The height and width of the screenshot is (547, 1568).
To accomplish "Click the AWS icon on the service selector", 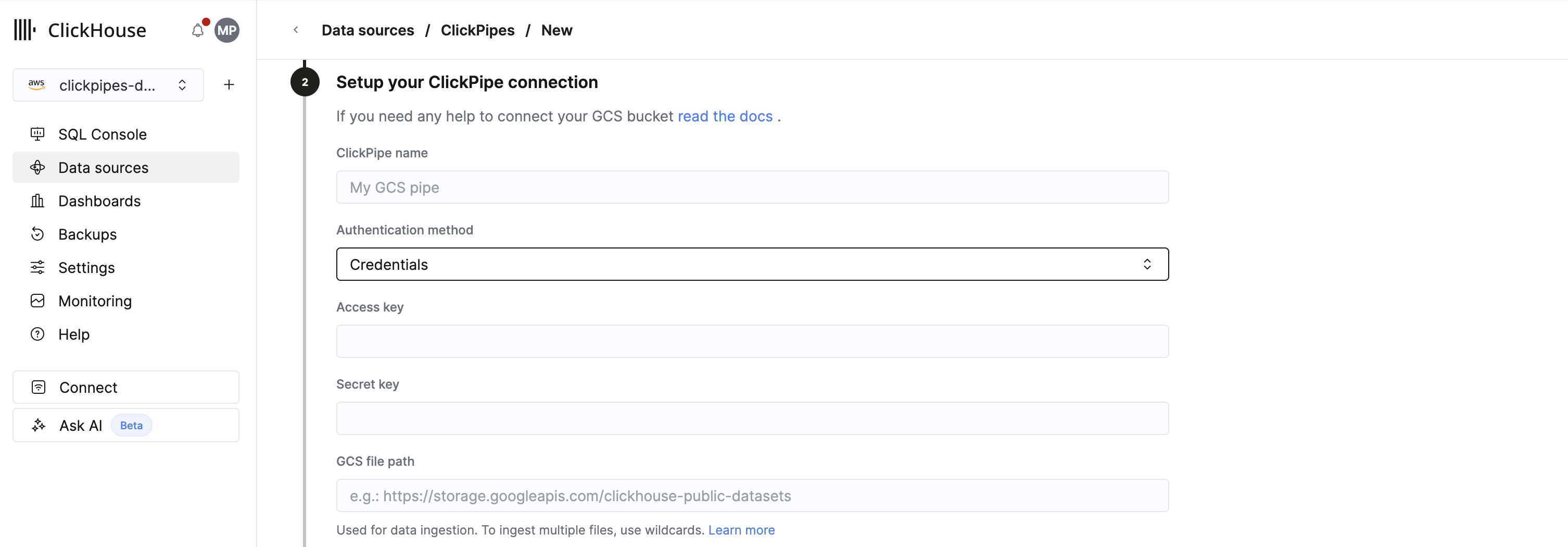I will coord(36,85).
